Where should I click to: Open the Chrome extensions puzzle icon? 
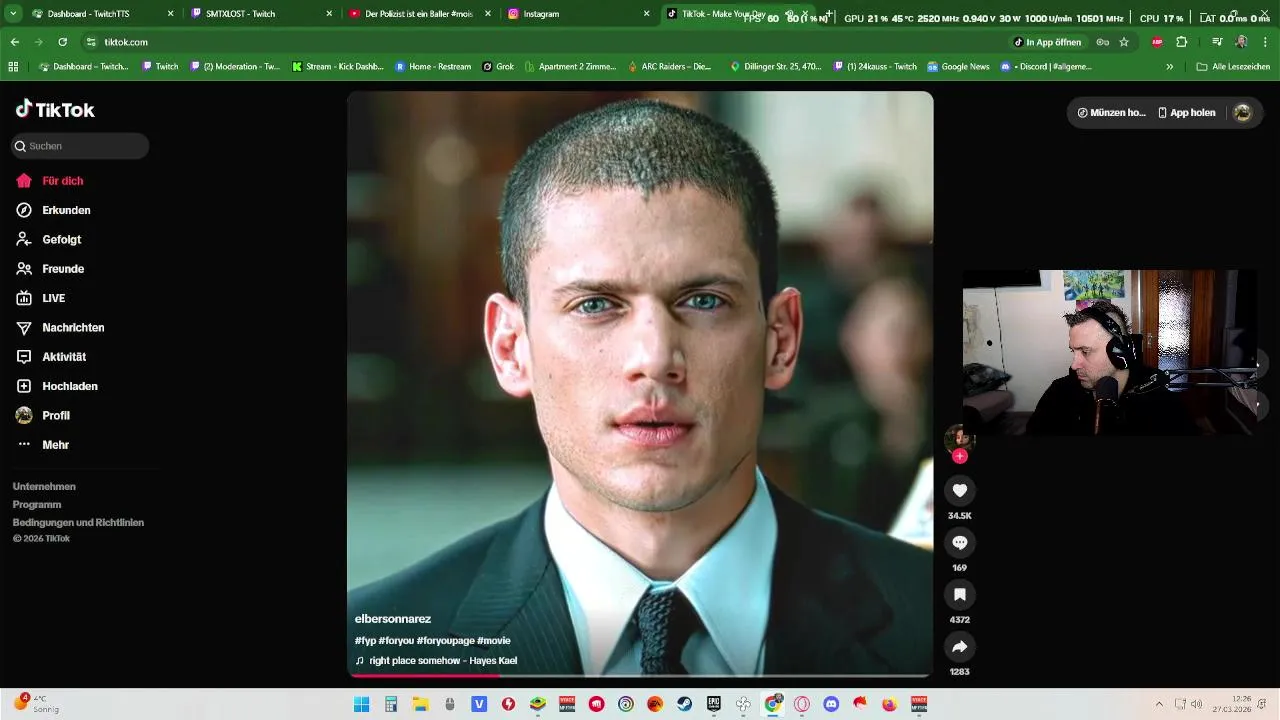point(1181,42)
